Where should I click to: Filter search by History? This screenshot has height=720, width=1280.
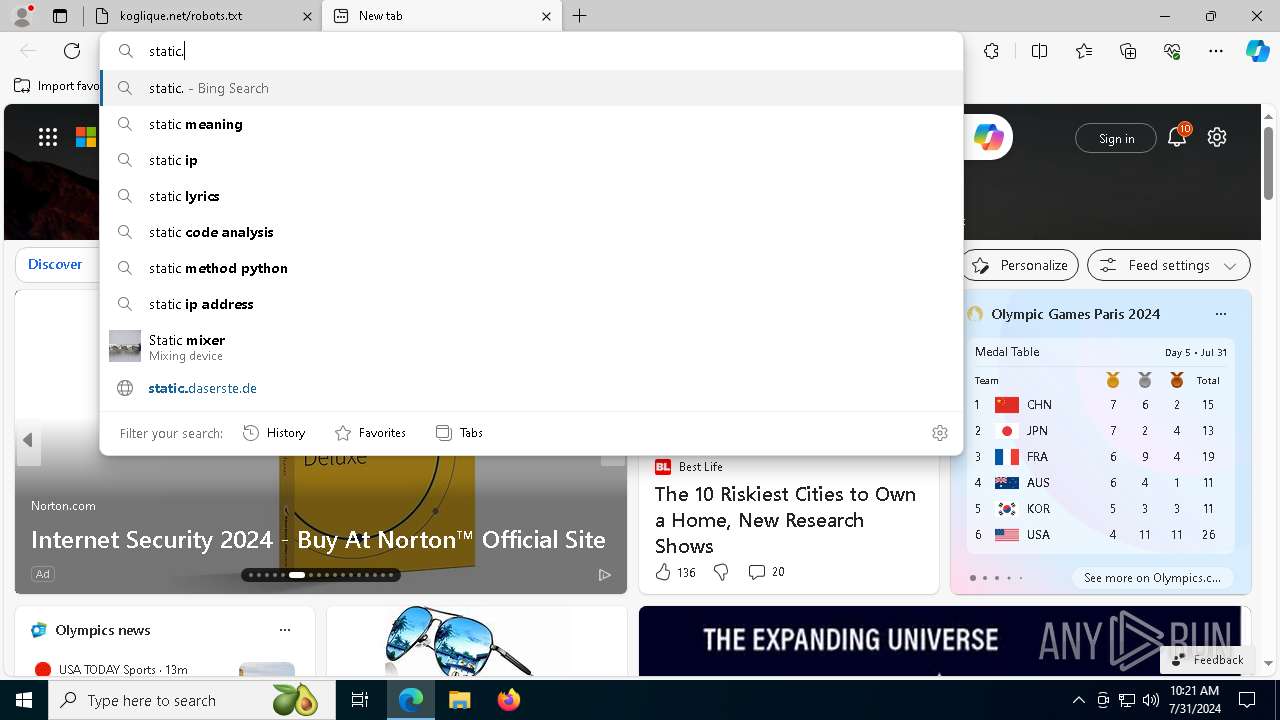point(274,433)
